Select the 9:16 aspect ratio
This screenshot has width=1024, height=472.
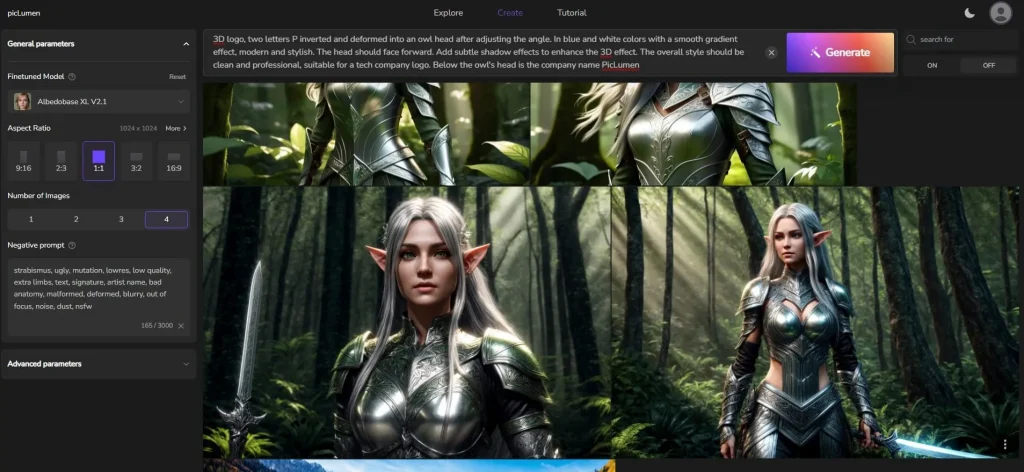tap(23, 160)
